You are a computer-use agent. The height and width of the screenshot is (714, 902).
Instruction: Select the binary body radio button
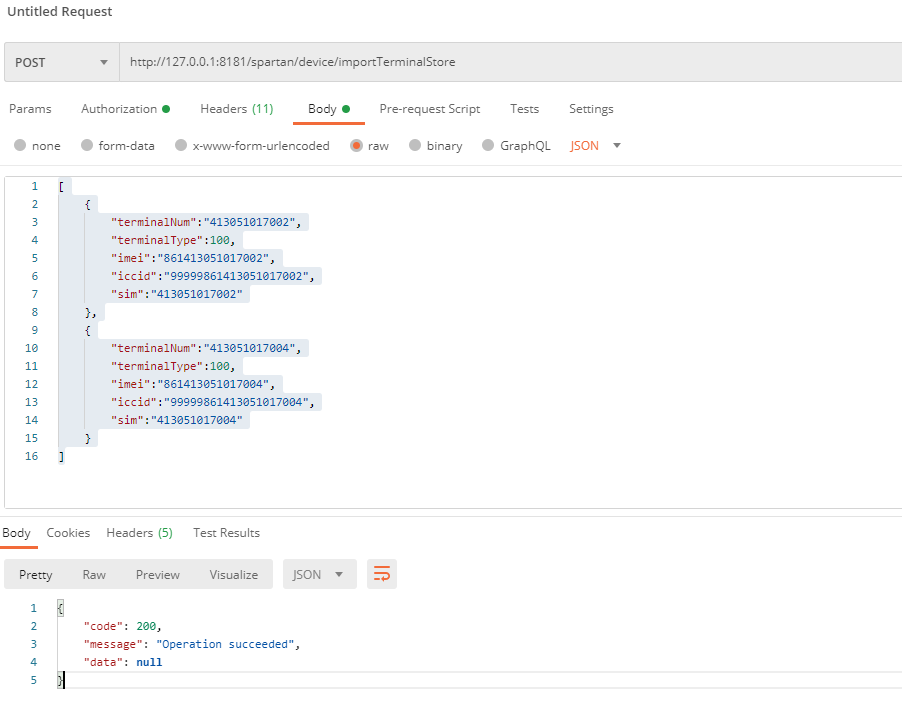click(415, 146)
